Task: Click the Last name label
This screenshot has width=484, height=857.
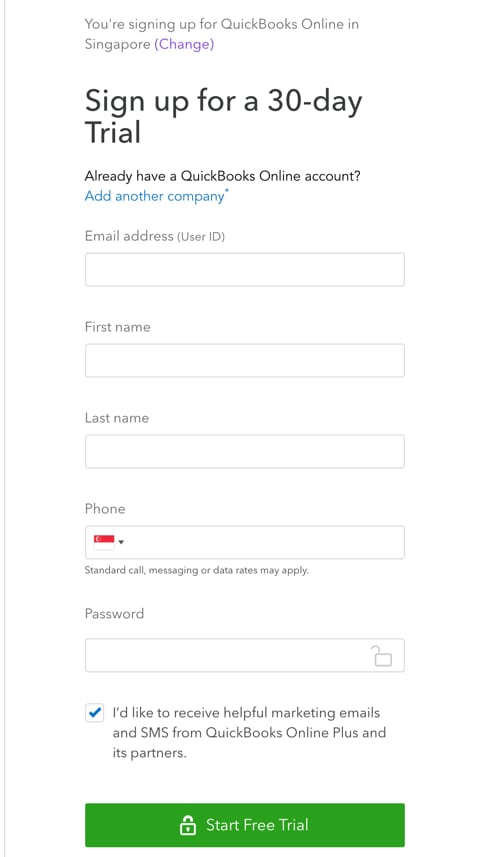Action: [117, 418]
